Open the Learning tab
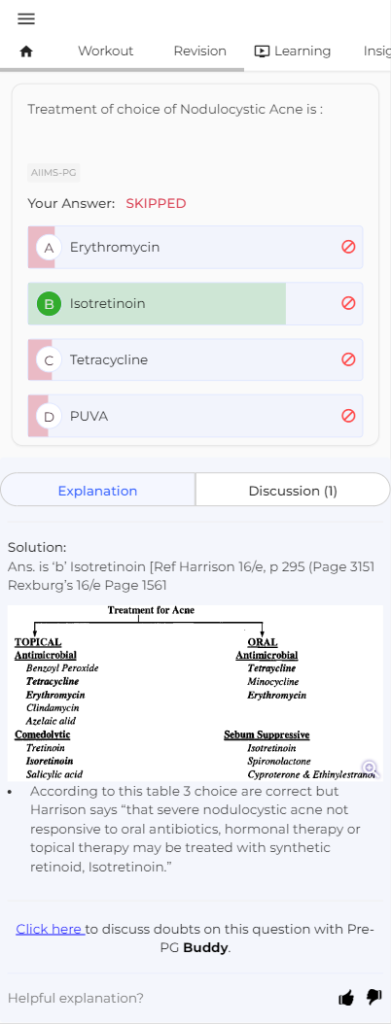The width and height of the screenshot is (391, 1024). point(293,51)
